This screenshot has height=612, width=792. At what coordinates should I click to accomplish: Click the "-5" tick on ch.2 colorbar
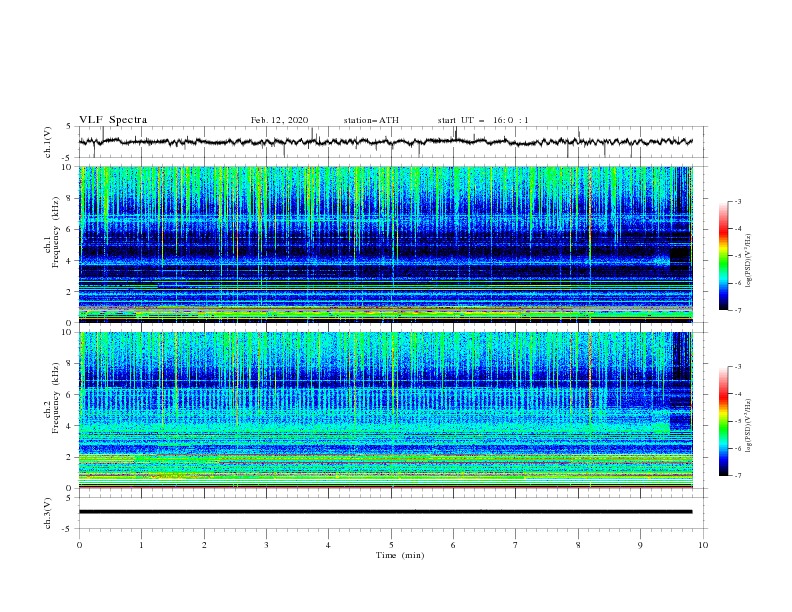[x=737, y=421]
